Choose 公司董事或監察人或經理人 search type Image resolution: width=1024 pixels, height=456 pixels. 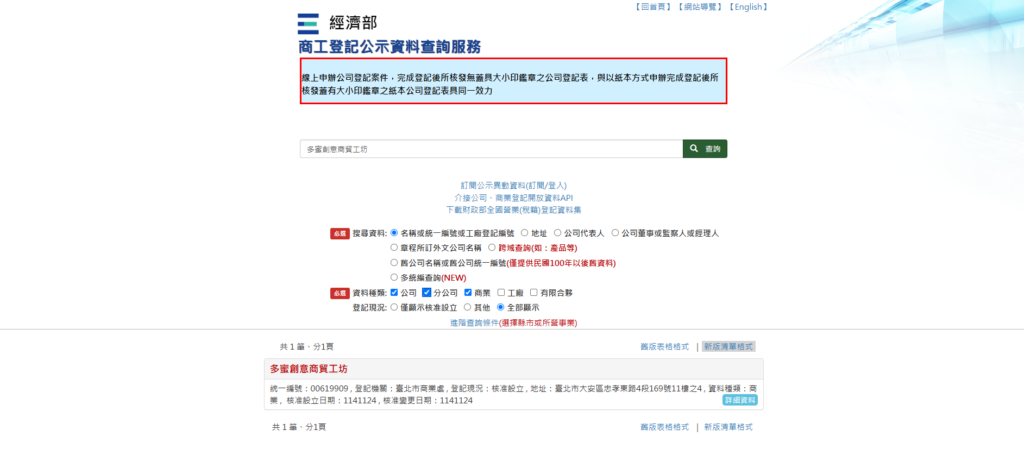(615, 233)
